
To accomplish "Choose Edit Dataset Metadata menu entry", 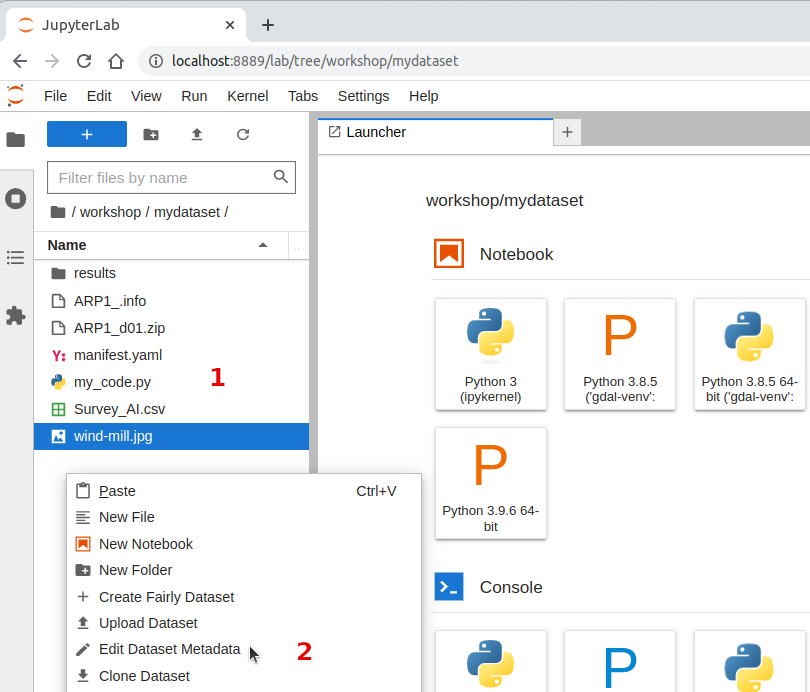I will 244,650.
